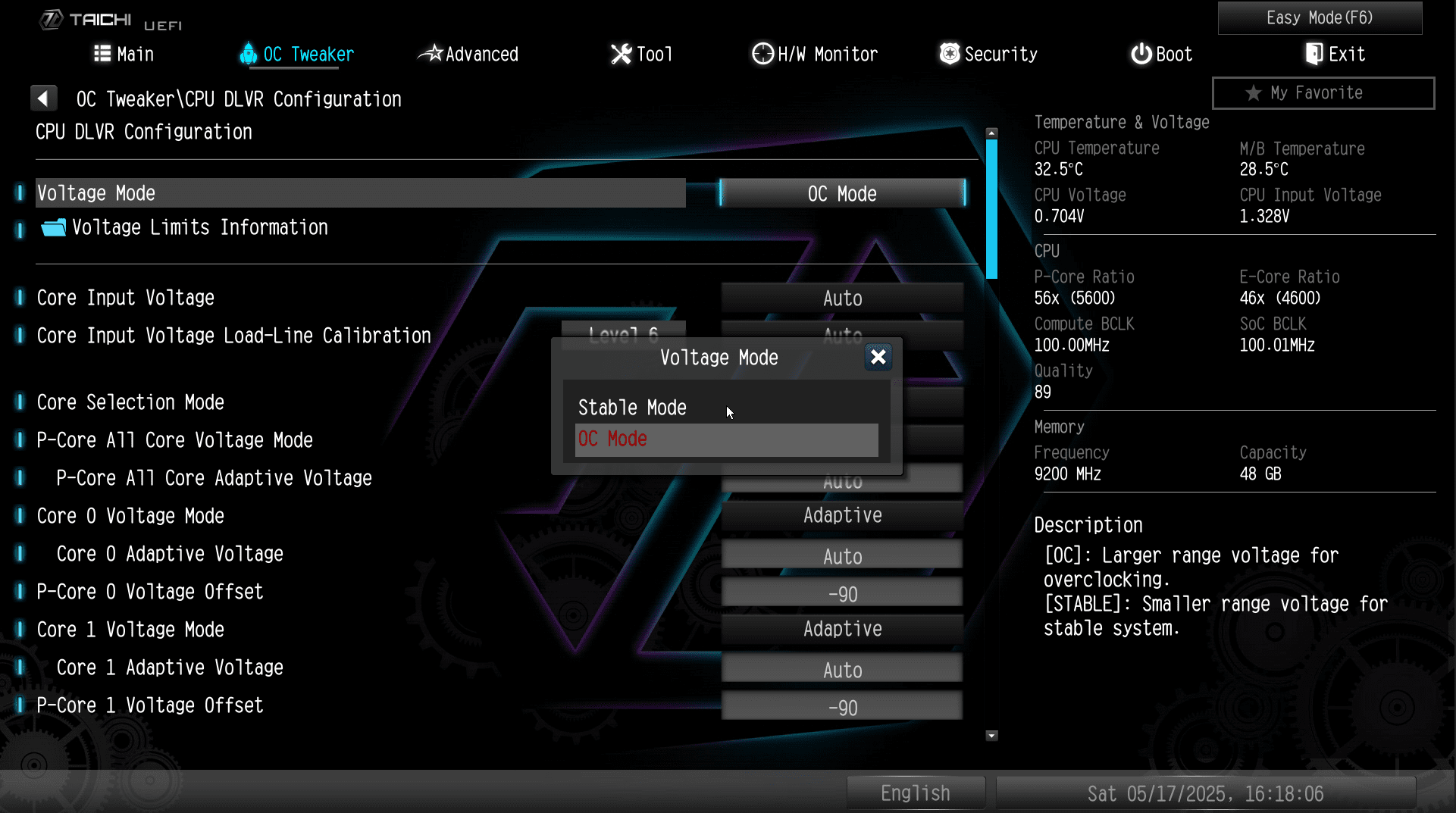The width and height of the screenshot is (1456, 813).
Task: Select the Core 0 Voltage Mode label
Action: point(130,516)
